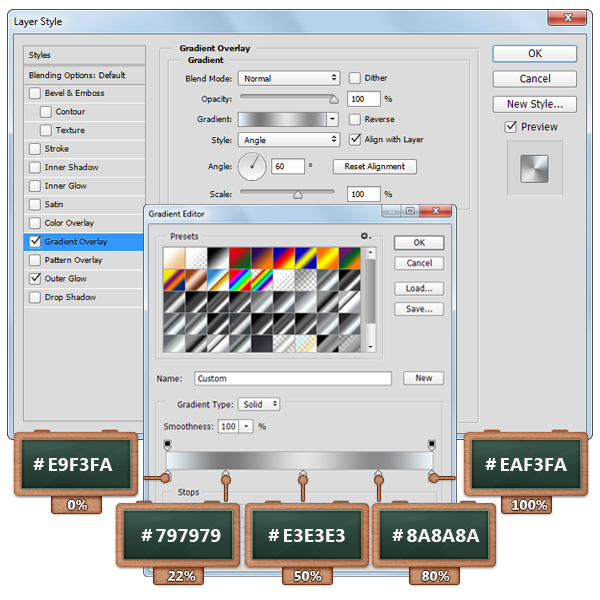
Task: Click the Reset Alignment button
Action: tap(375, 167)
